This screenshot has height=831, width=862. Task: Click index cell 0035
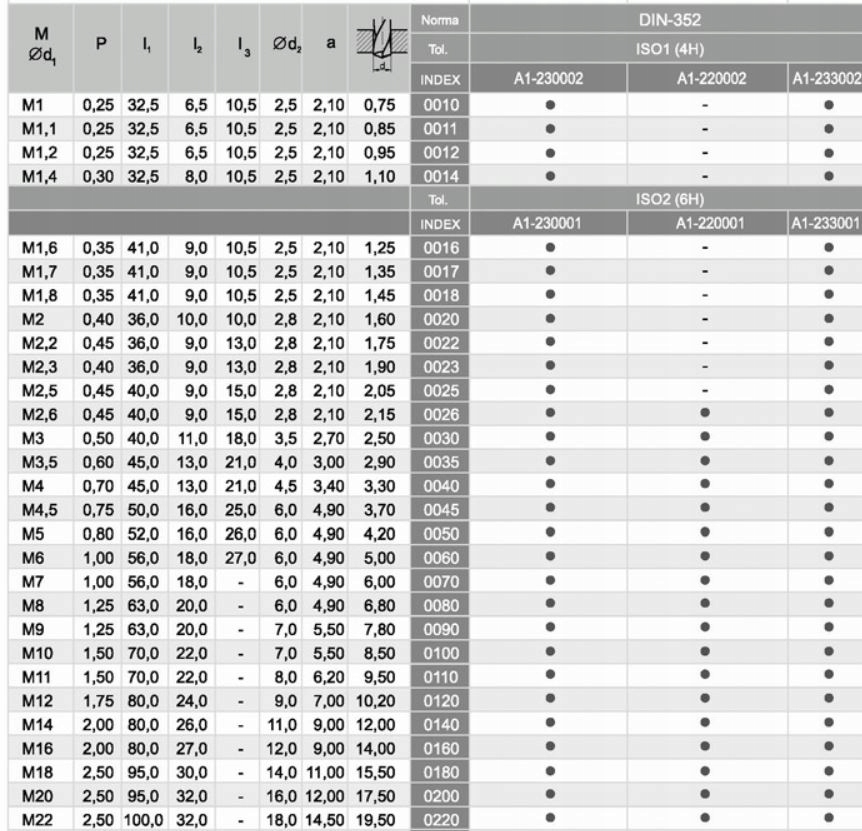(440, 462)
